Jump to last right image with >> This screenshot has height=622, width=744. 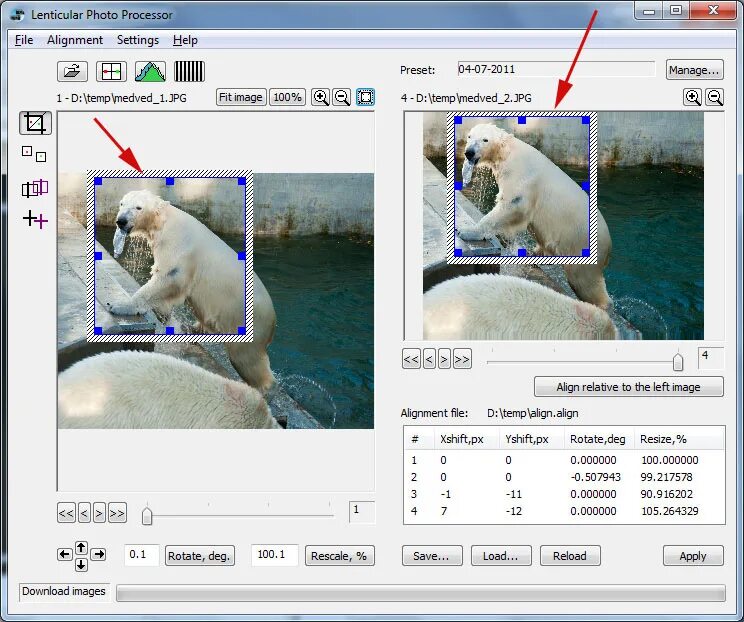[462, 359]
